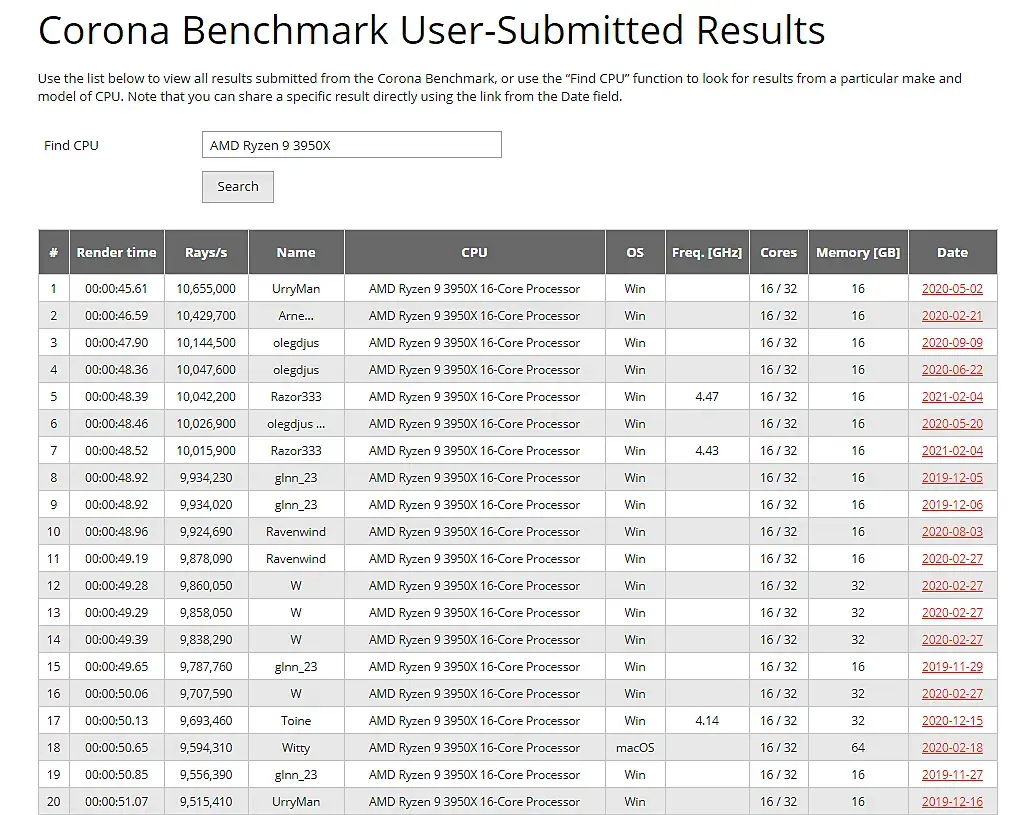Open the 2019-12-06 date link
1011x815 pixels.
tap(952, 505)
